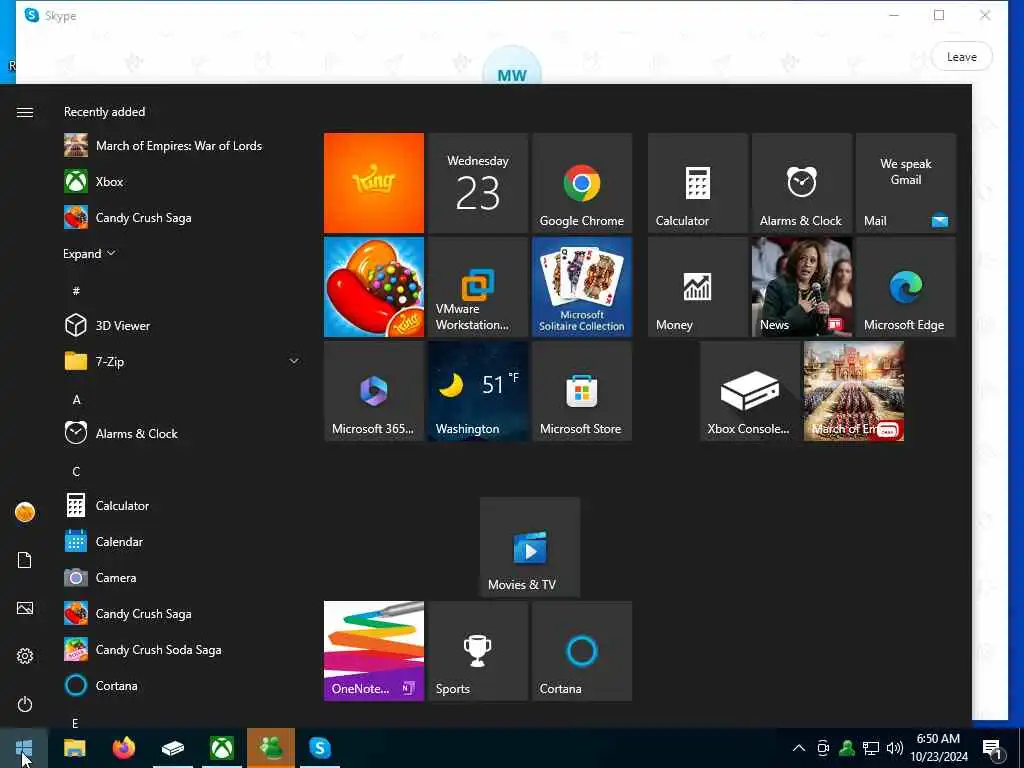The image size is (1024, 768).
Task: Open Microsoft Solitaire Collection tile
Action: tap(581, 287)
